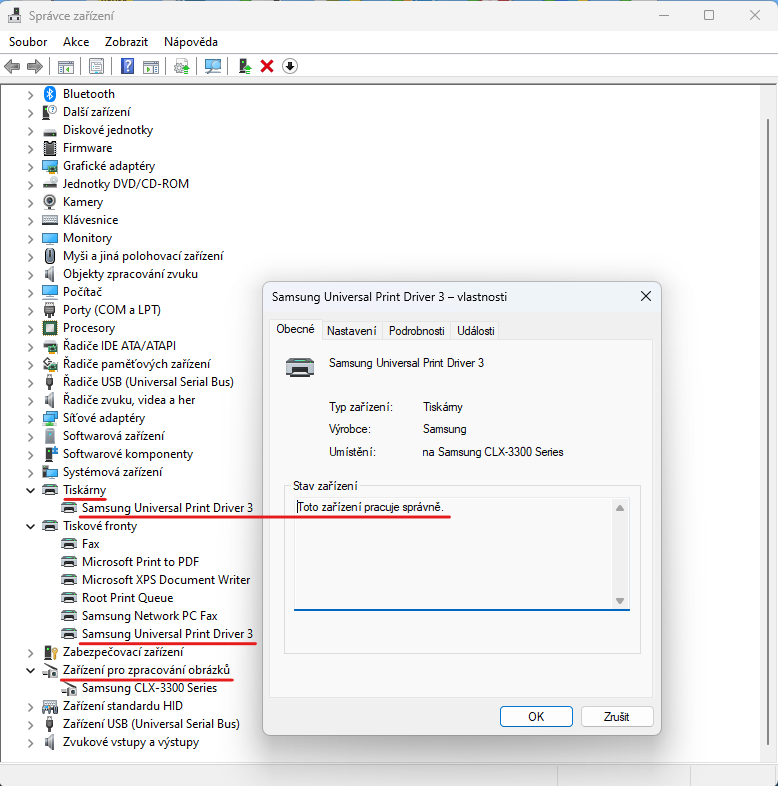Click the Jednotky DVD/CD-ROM drive icon
The image size is (778, 786).
coord(50,184)
